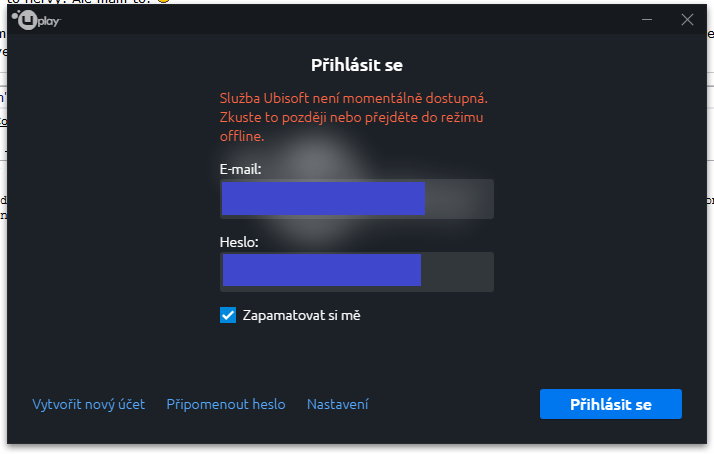Screen dimensions: 714x454
Task: Click the E-mail field label
Action: click(x=240, y=169)
